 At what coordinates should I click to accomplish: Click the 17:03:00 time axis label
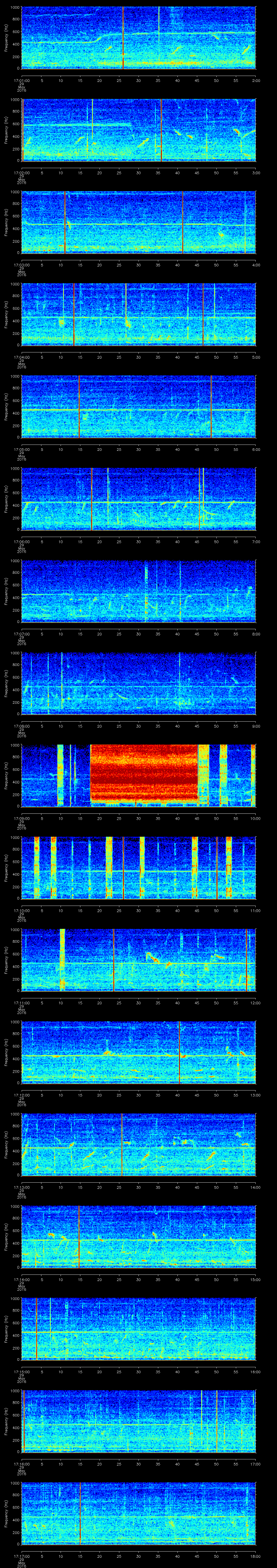click(x=21, y=264)
